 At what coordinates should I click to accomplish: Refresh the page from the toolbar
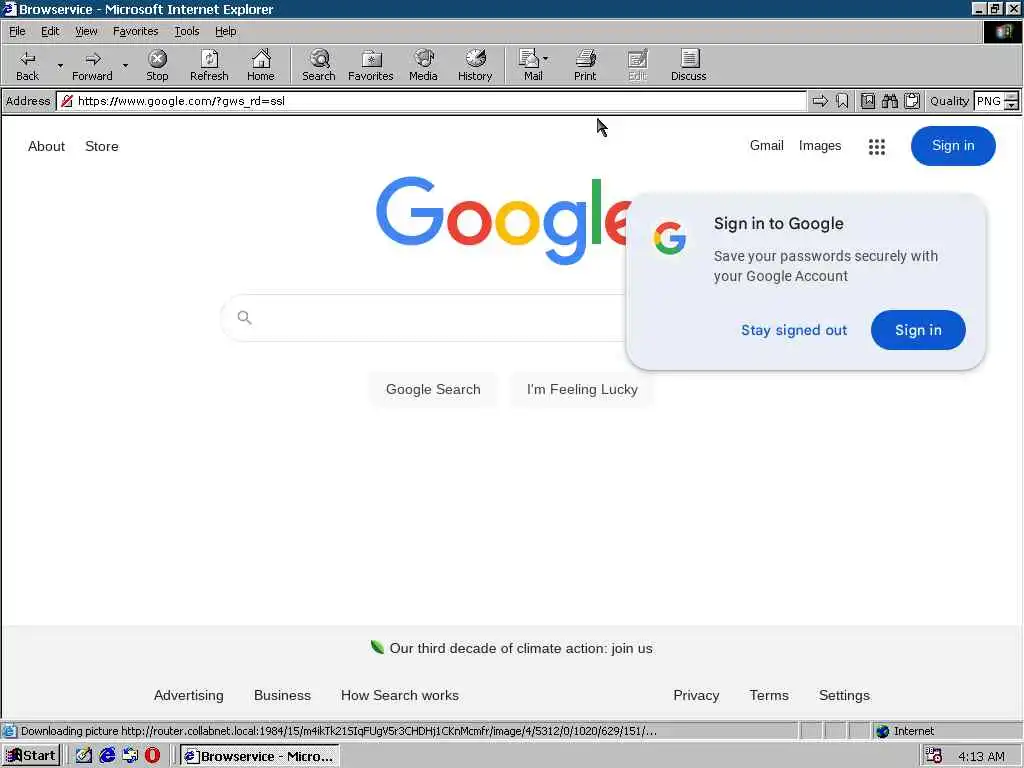(x=209, y=65)
